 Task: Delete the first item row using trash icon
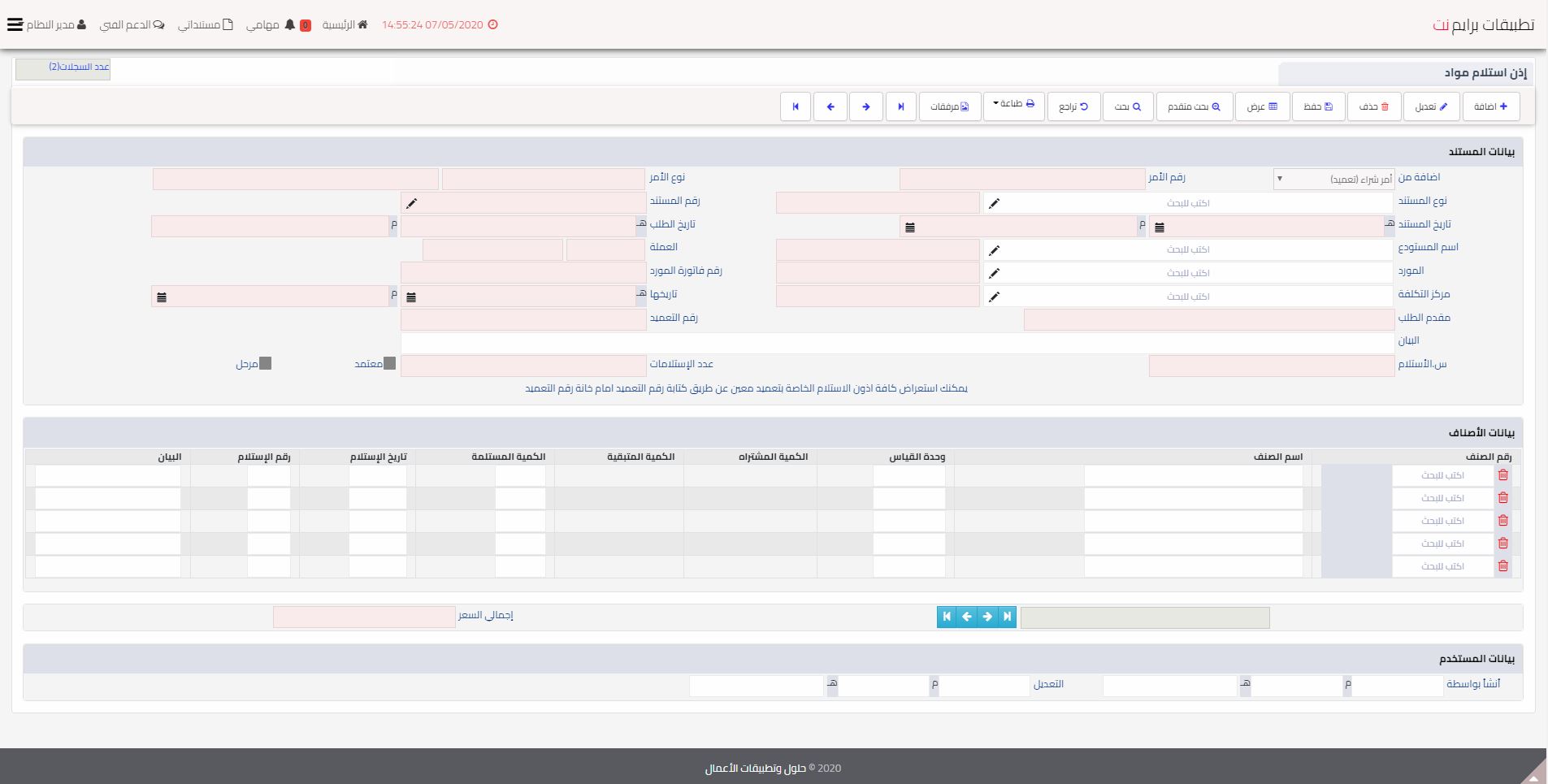click(1502, 475)
